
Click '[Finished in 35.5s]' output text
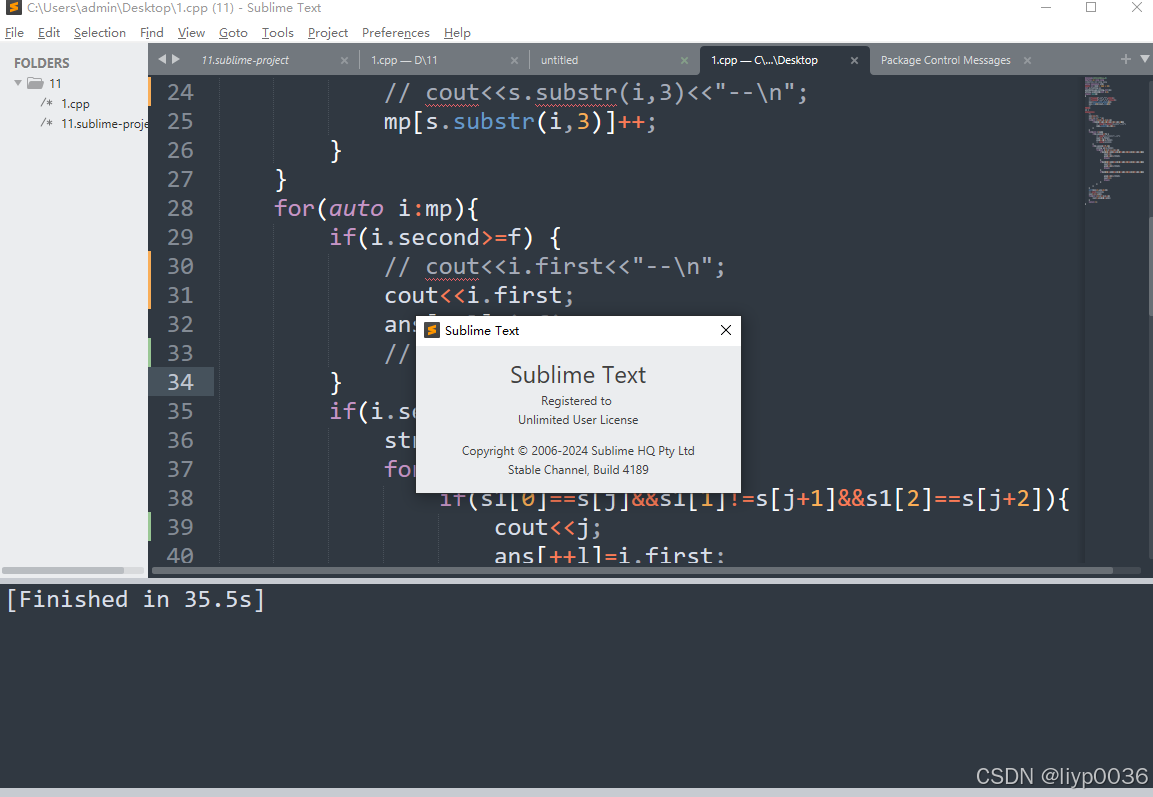[135, 599]
